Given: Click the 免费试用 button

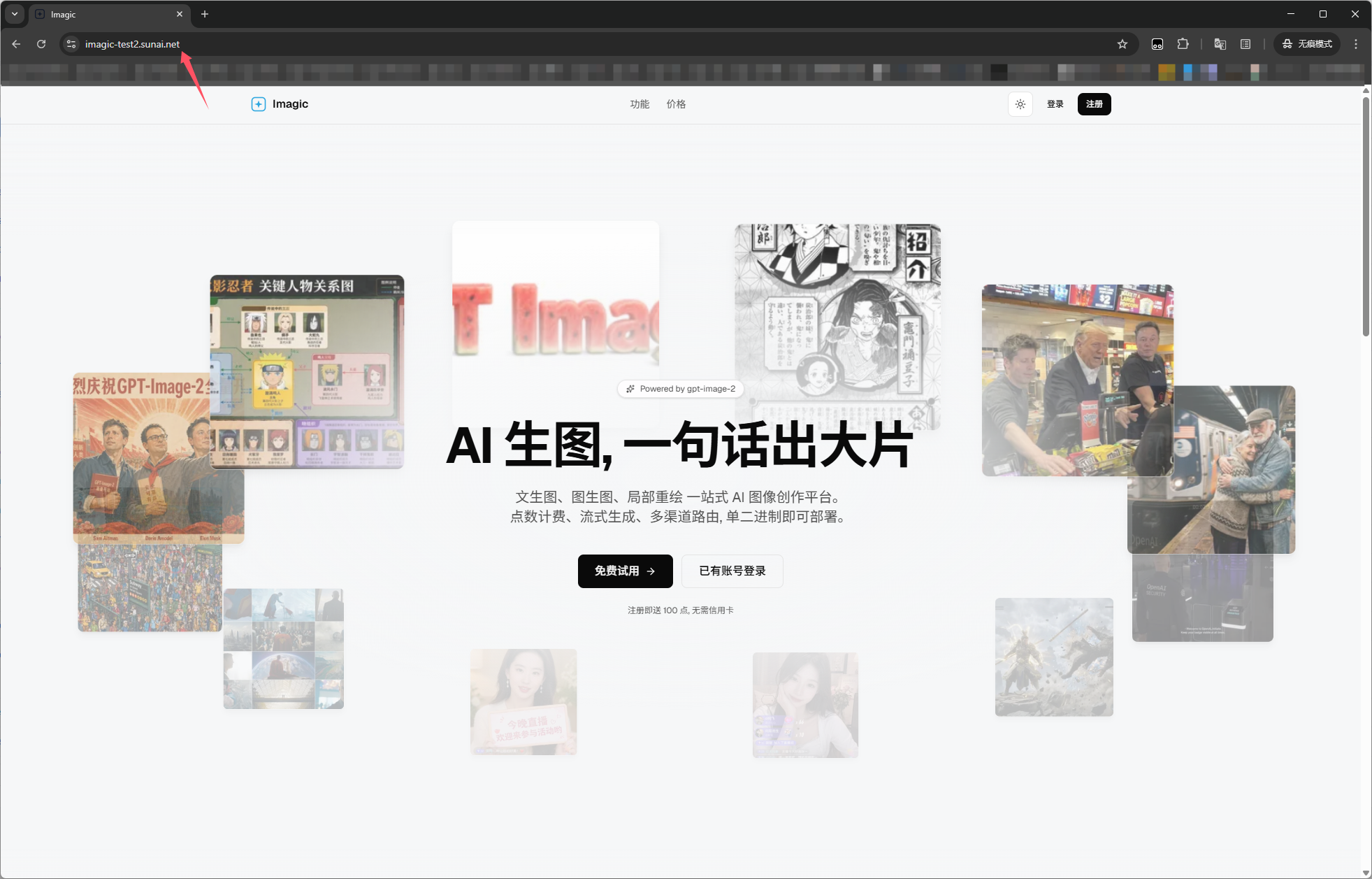Looking at the screenshot, I should (626, 571).
